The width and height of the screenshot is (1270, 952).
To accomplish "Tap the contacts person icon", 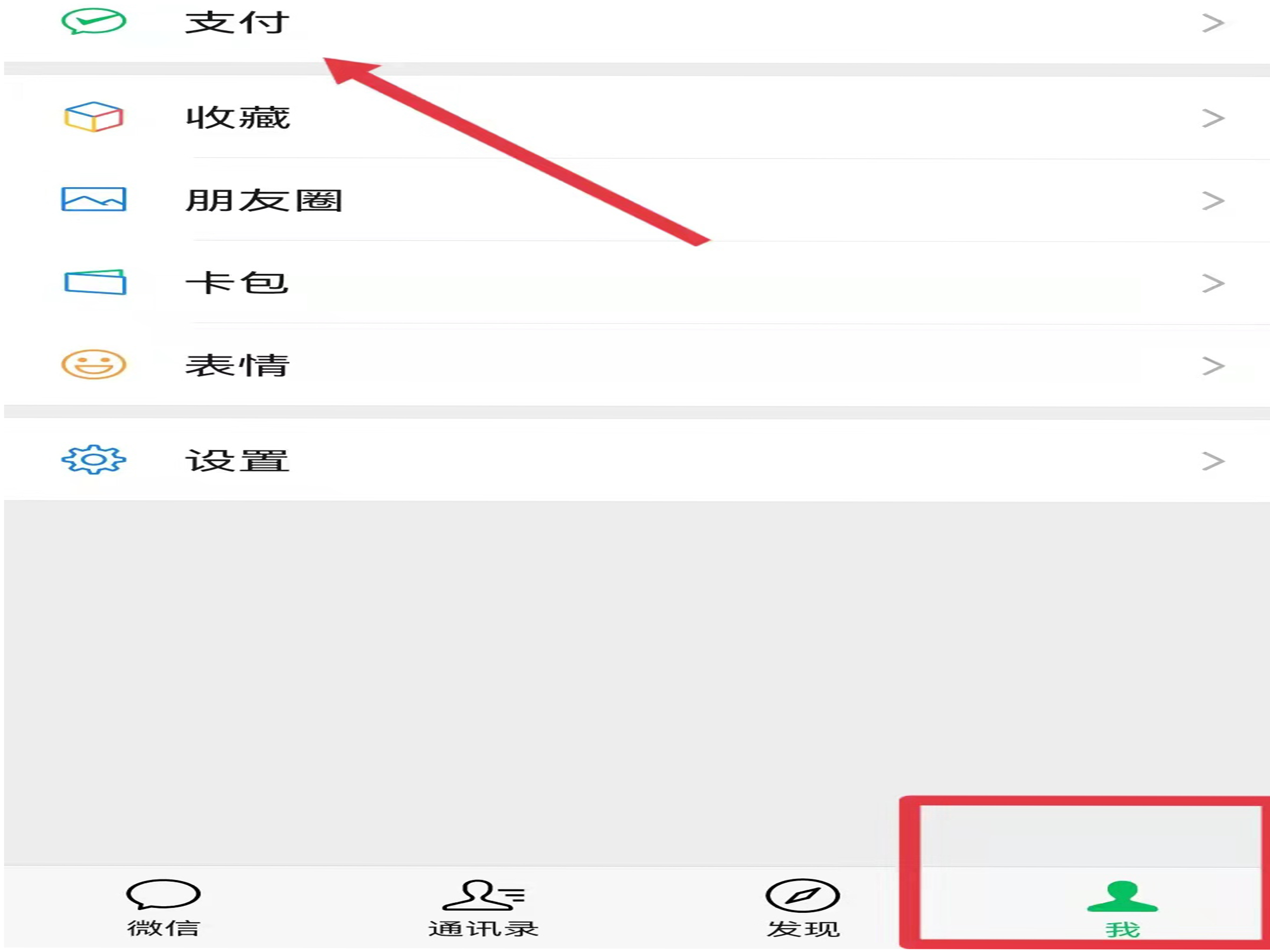I will point(483,895).
